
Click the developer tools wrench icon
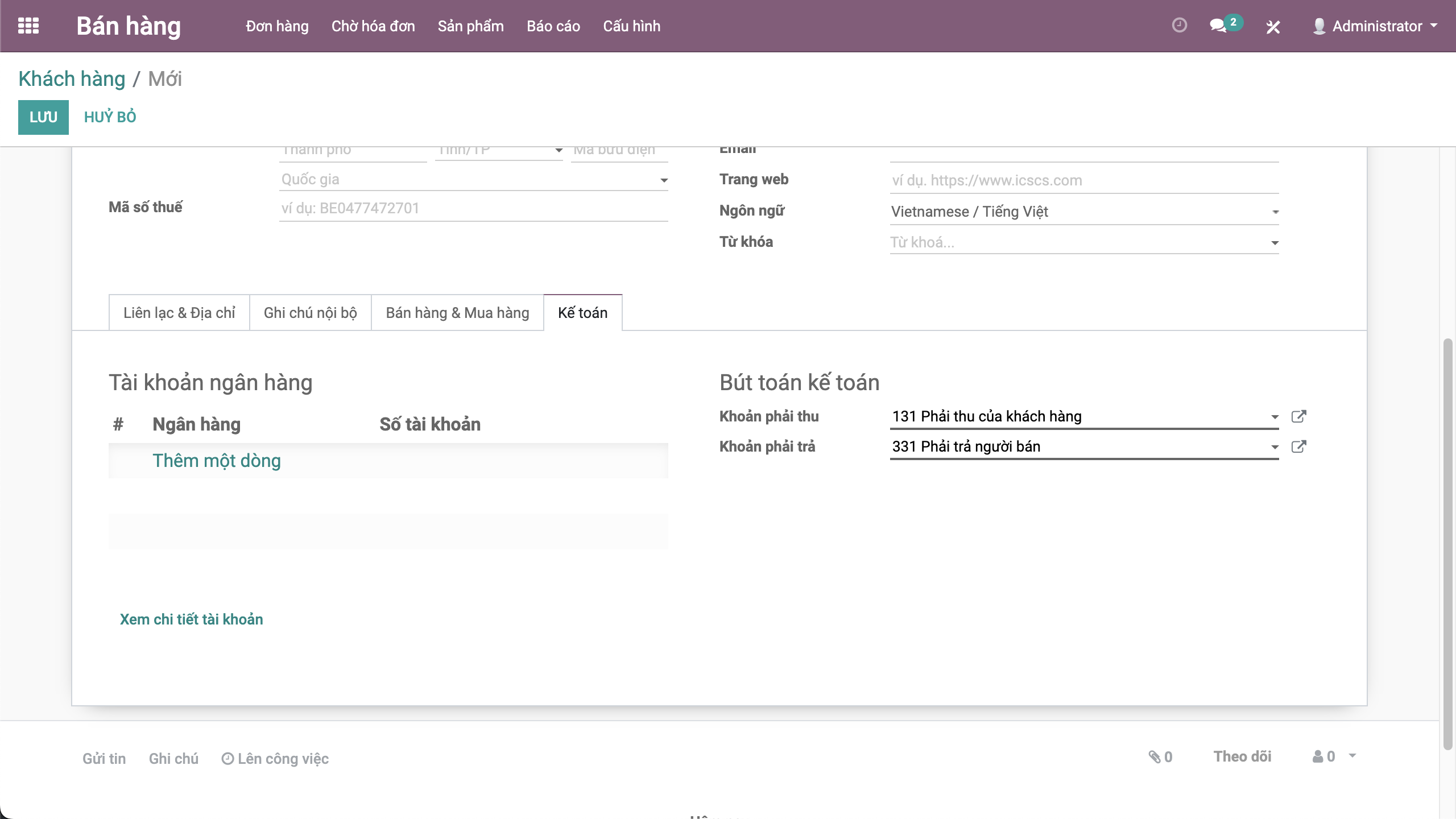pos(1273,27)
